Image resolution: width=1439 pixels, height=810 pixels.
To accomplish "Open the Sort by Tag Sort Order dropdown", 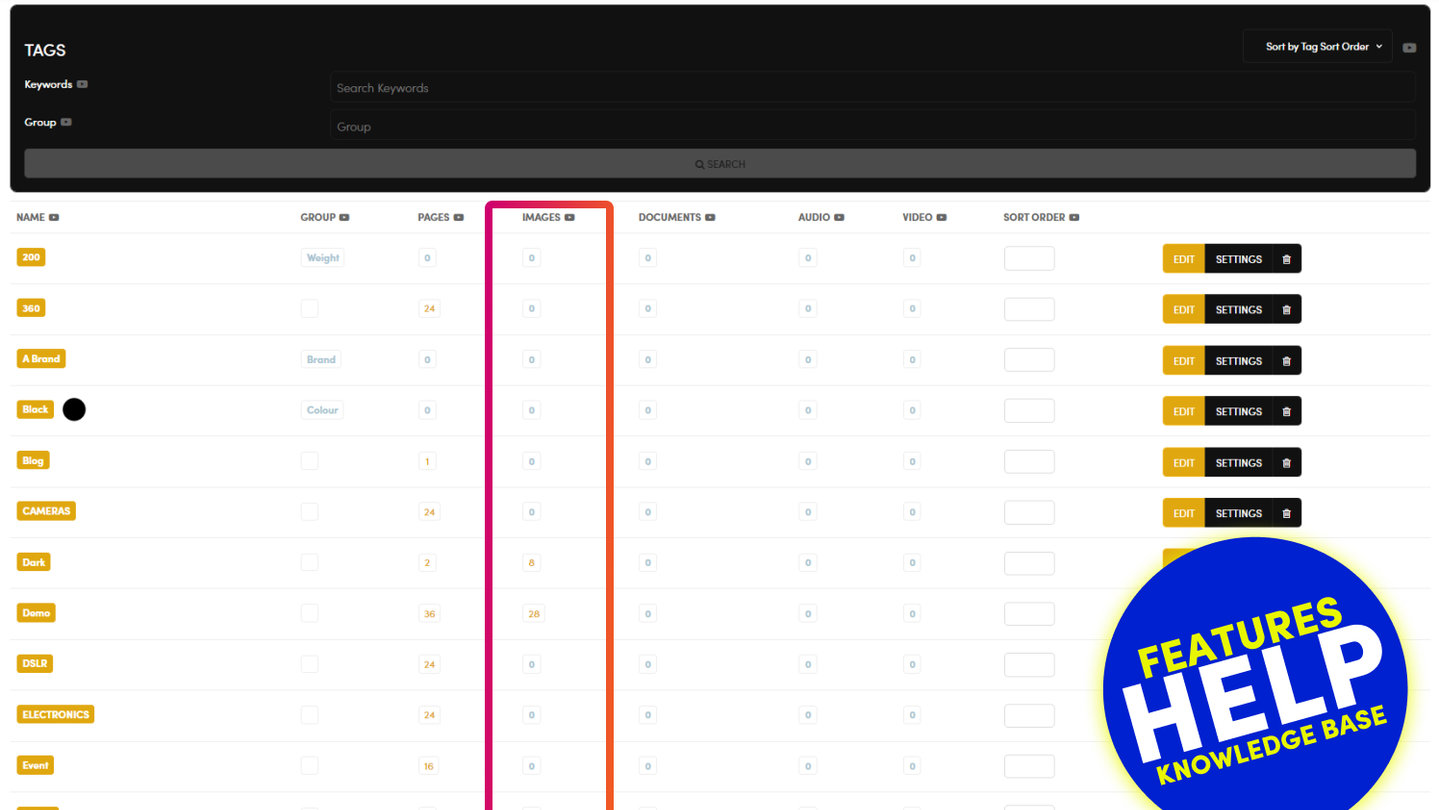I will (1316, 47).
